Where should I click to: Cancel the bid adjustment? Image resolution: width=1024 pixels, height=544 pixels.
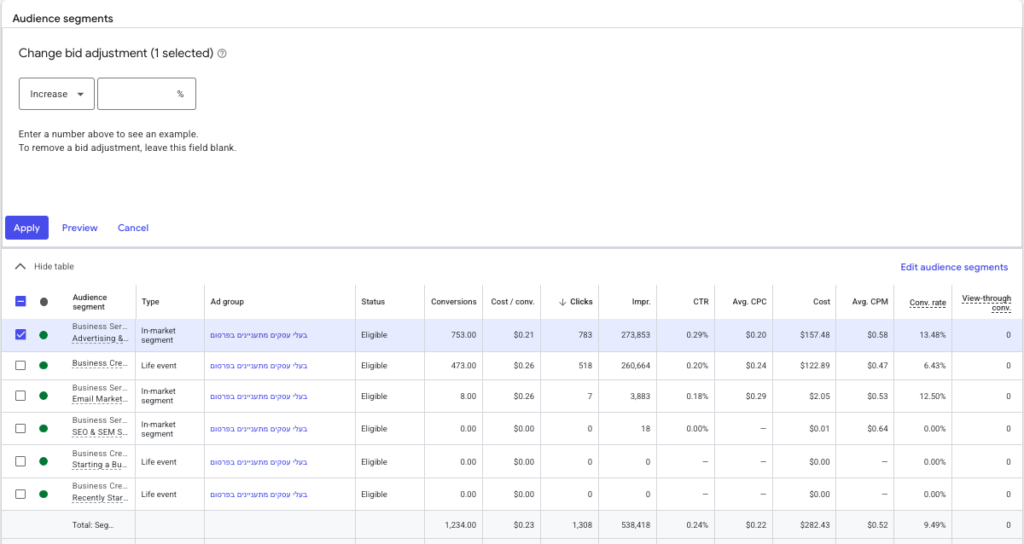pos(133,228)
